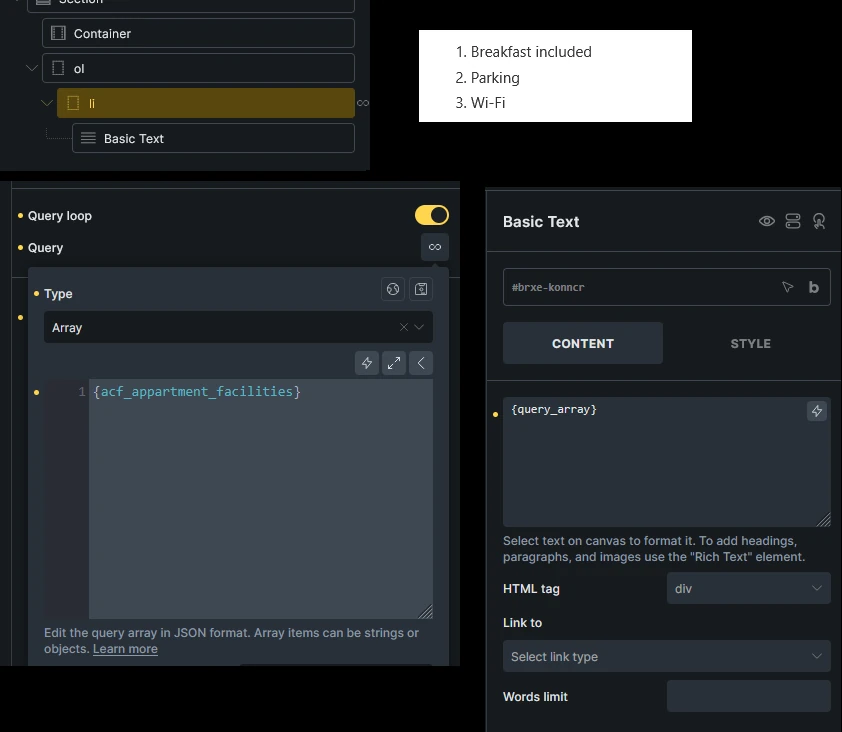
Task: Open the Select link type dropdown
Action: pyautogui.click(x=666, y=656)
